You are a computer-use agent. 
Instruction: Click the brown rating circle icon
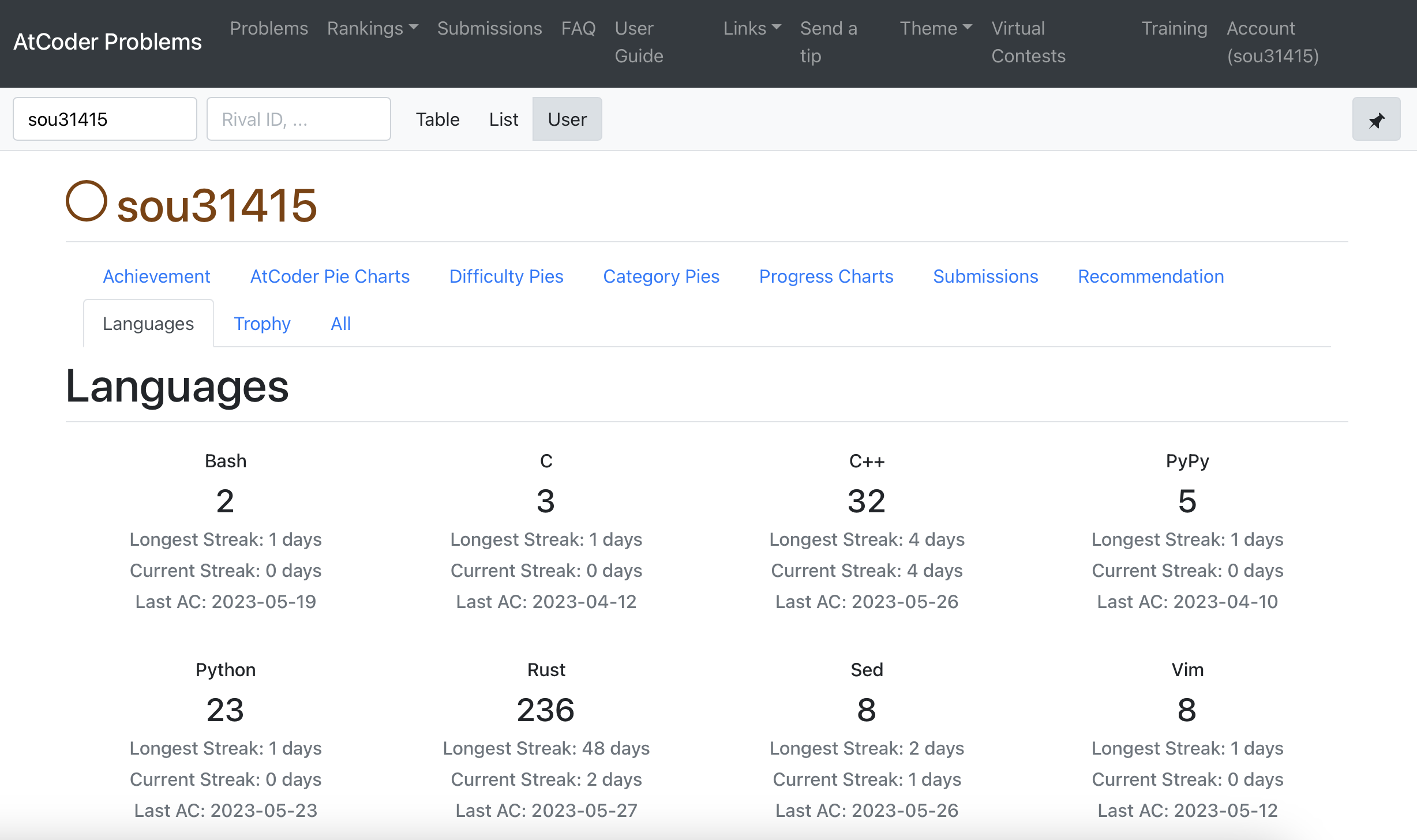(87, 201)
